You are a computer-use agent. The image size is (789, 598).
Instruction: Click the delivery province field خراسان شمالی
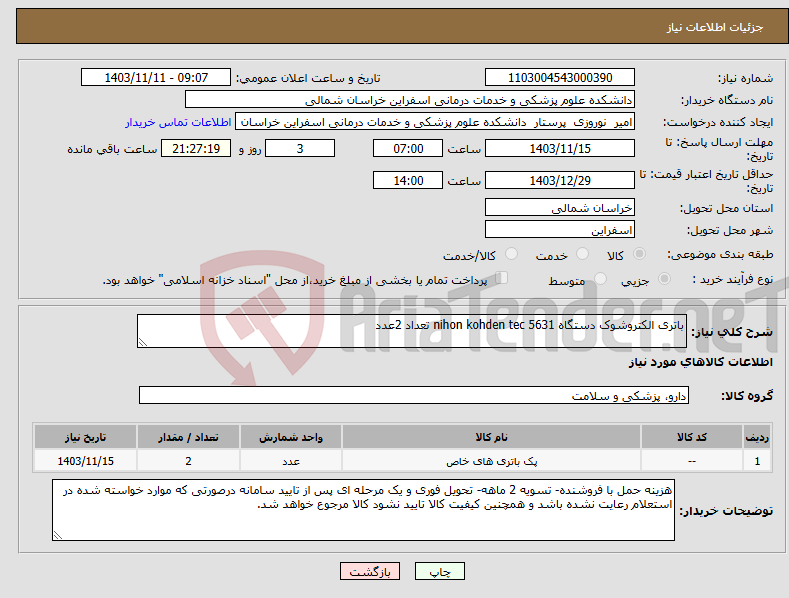click(x=560, y=207)
